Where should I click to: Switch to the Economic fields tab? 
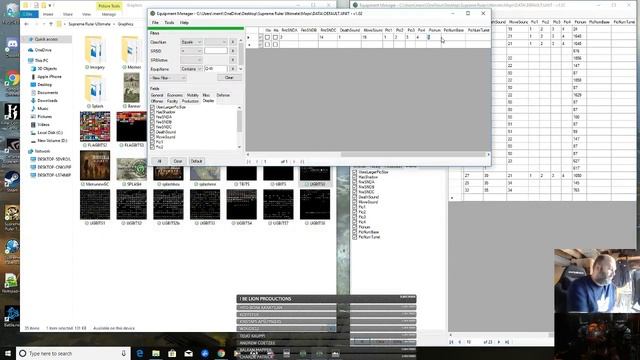[175, 95]
